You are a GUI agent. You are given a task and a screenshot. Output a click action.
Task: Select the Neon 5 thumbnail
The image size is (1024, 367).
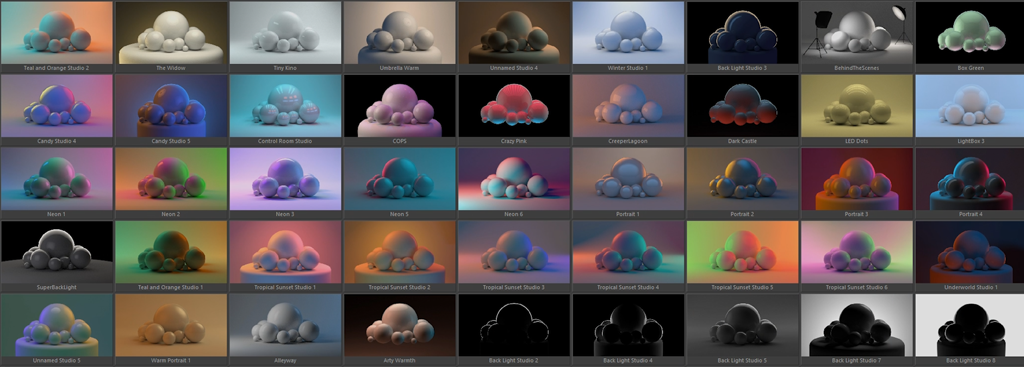click(400, 179)
